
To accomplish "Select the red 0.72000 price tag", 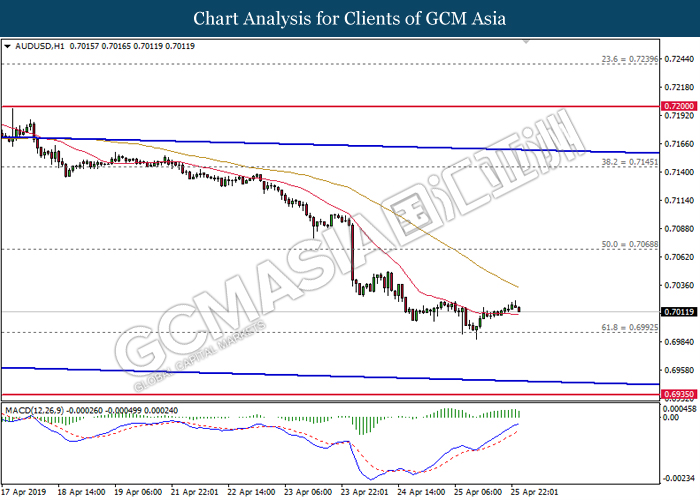I will pos(679,106).
